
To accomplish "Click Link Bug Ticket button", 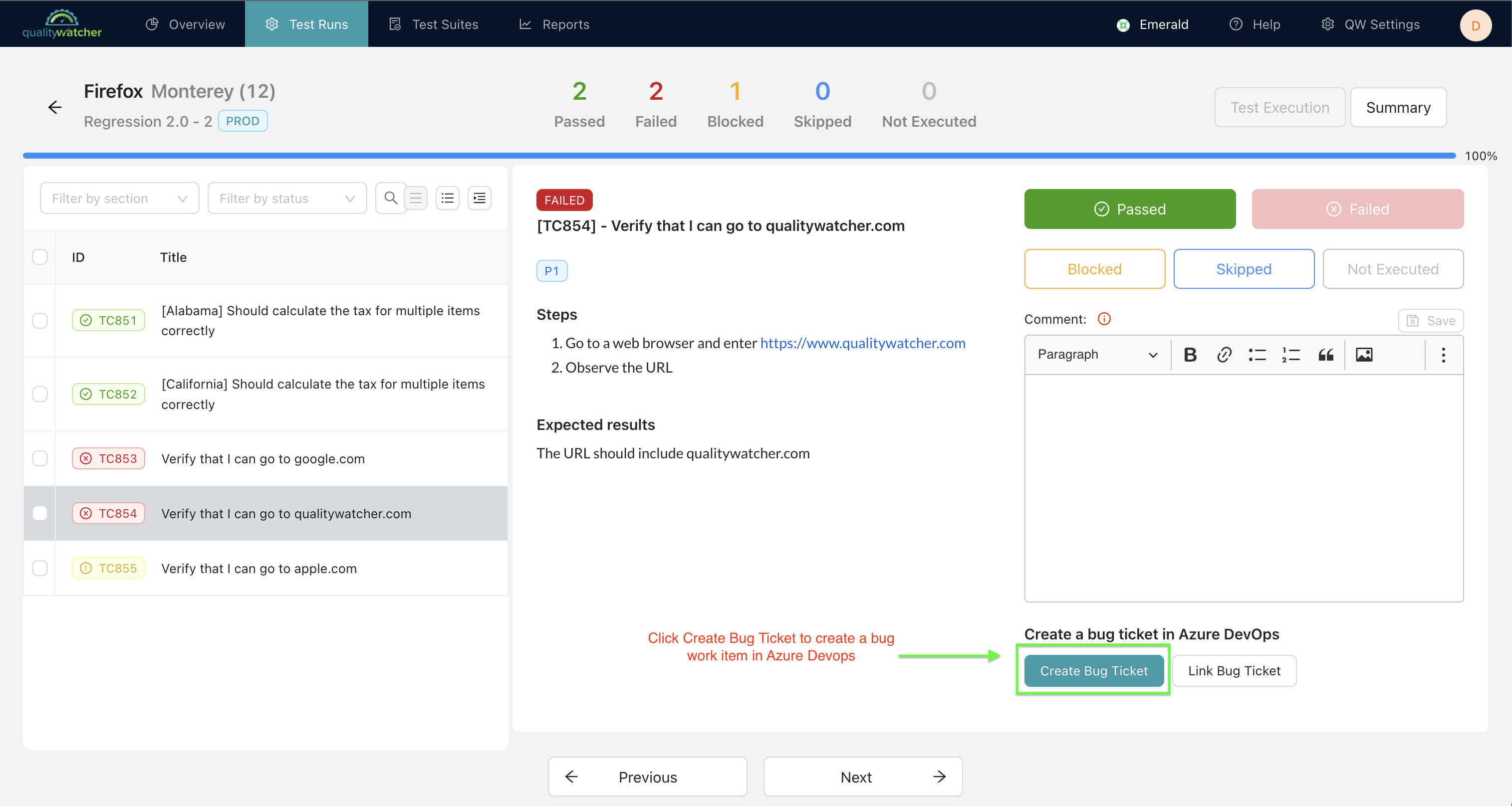I will 1235,670.
